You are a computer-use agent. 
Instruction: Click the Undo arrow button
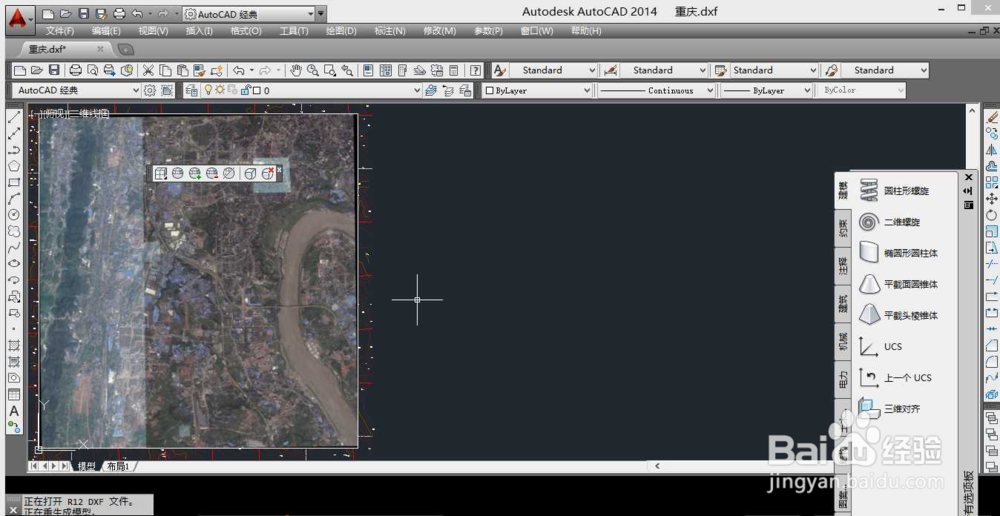tap(239, 70)
